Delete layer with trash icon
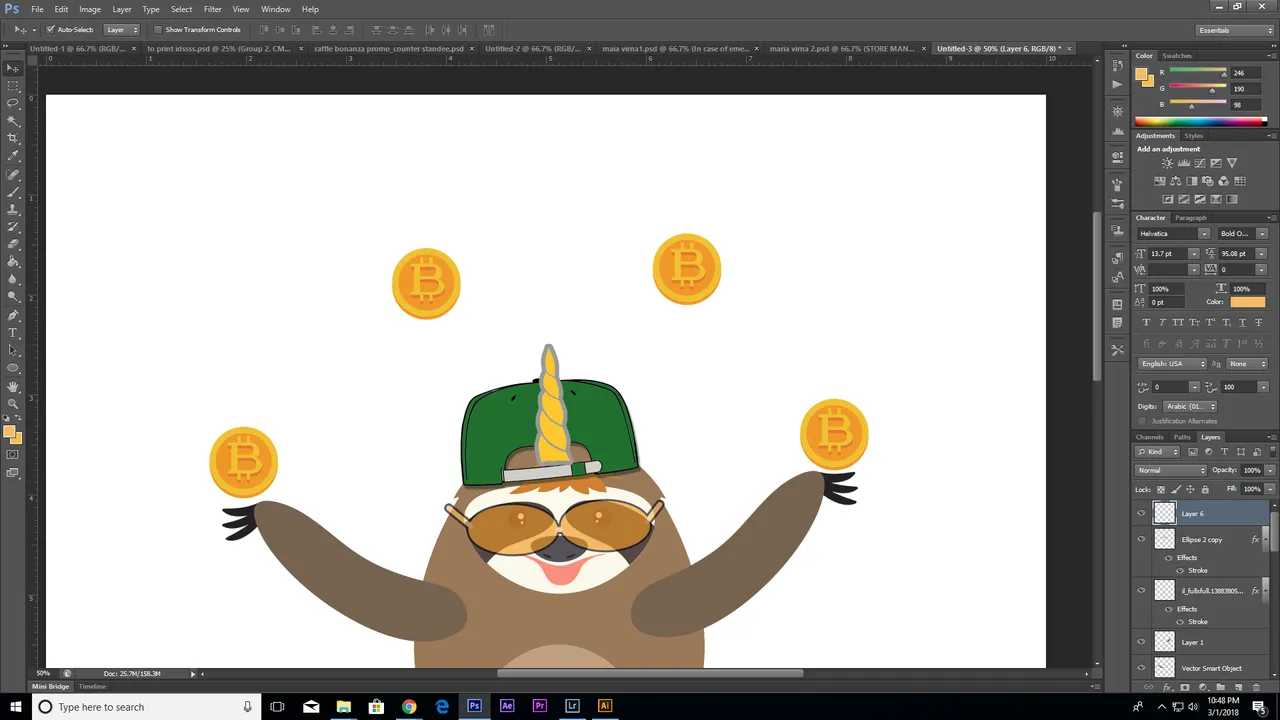This screenshot has height=720, width=1280. [x=1256, y=687]
